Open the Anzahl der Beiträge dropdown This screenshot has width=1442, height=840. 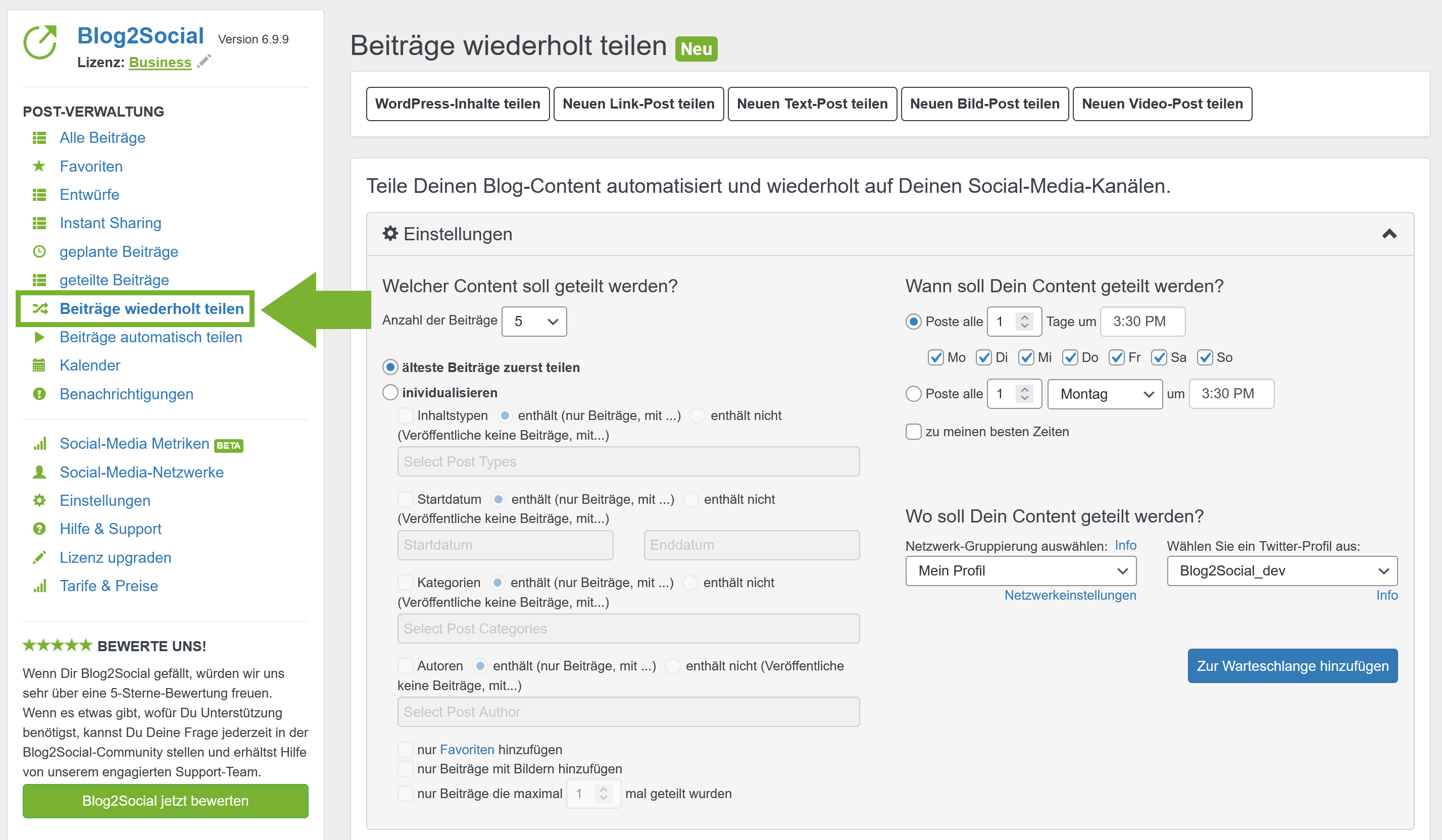coord(534,322)
